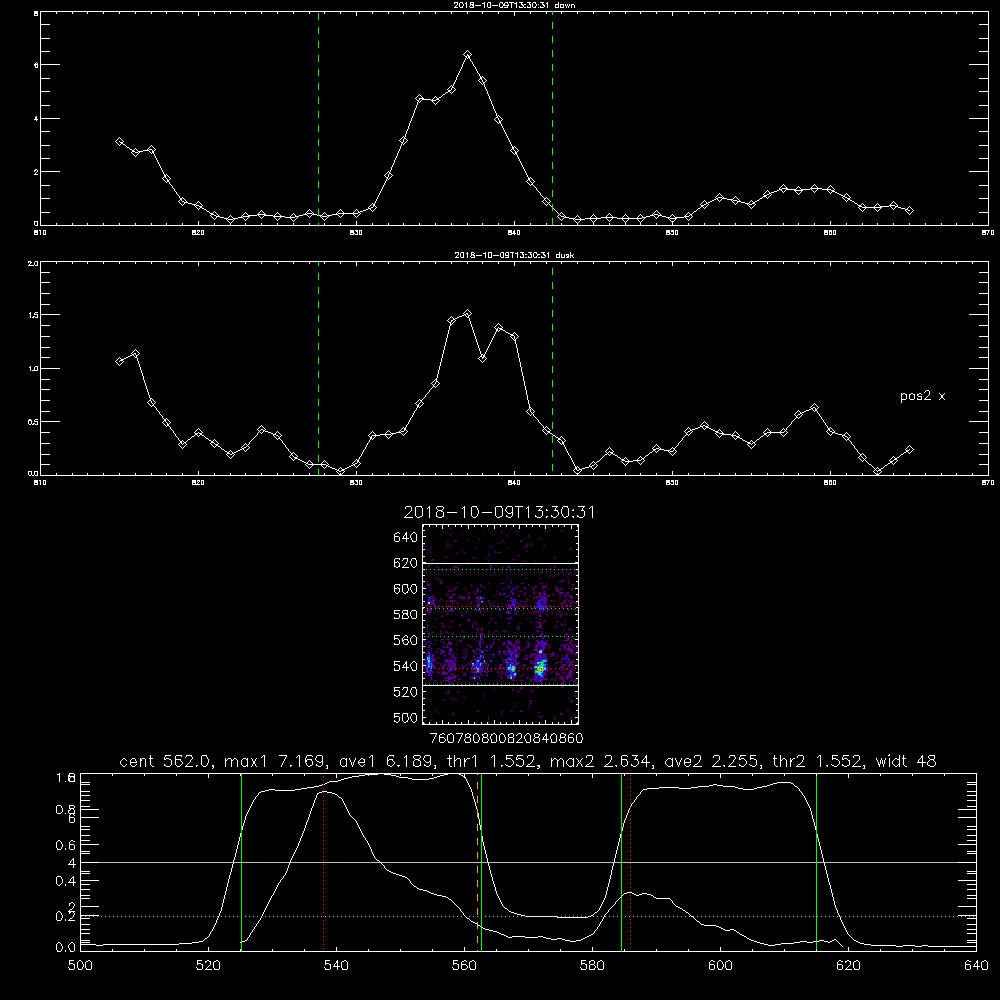This screenshot has height=1000, width=1000.
Task: Click 'widt 48' in bottom plot title
Action: 906,761
